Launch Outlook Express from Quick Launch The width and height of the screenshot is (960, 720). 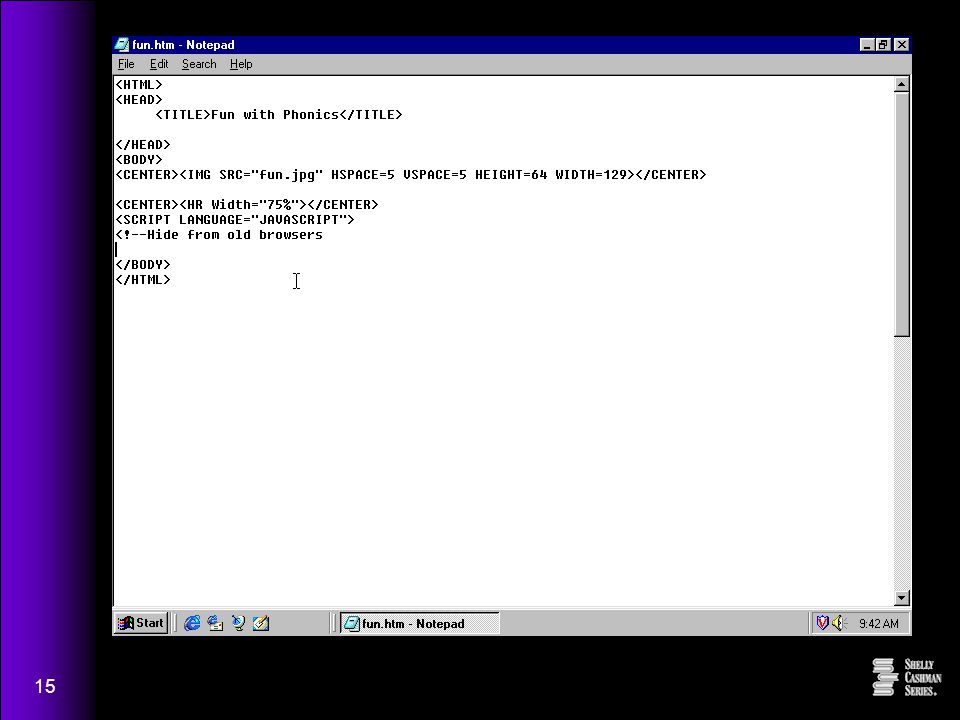[215, 623]
